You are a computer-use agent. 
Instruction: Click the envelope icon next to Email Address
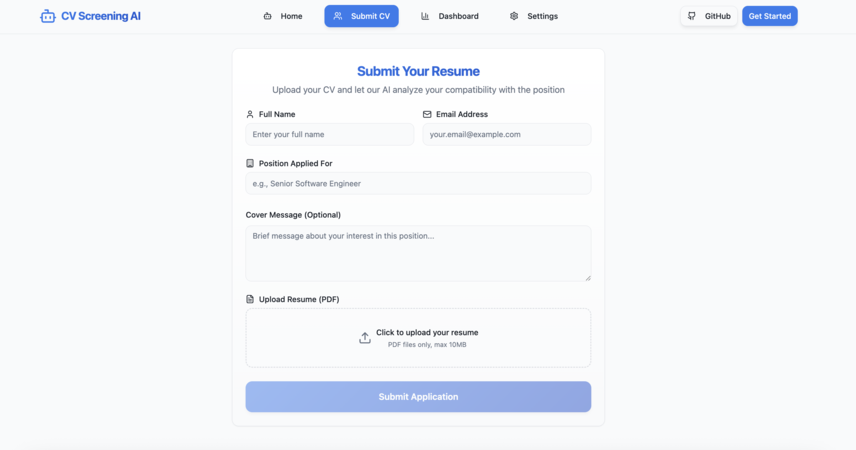click(427, 114)
